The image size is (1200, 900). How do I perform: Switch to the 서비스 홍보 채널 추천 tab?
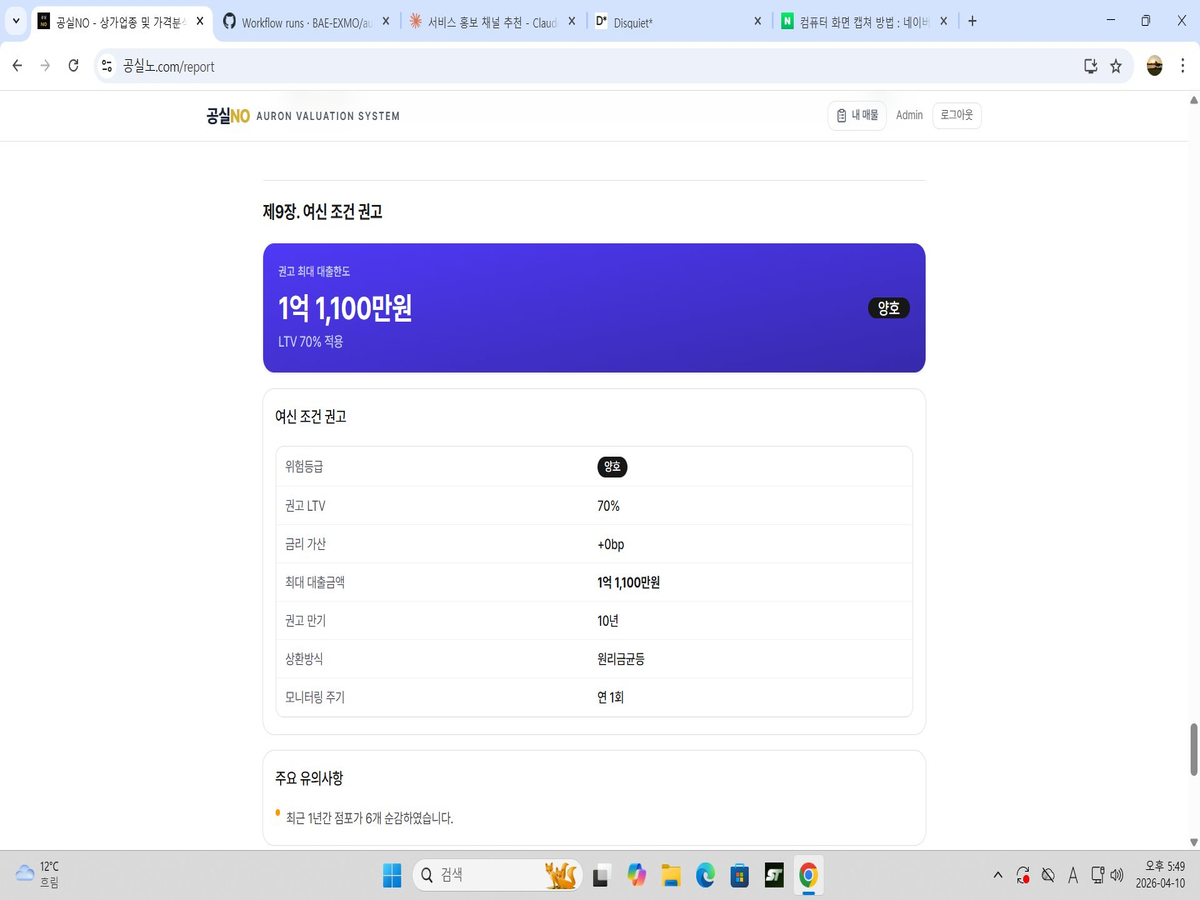[x=492, y=21]
